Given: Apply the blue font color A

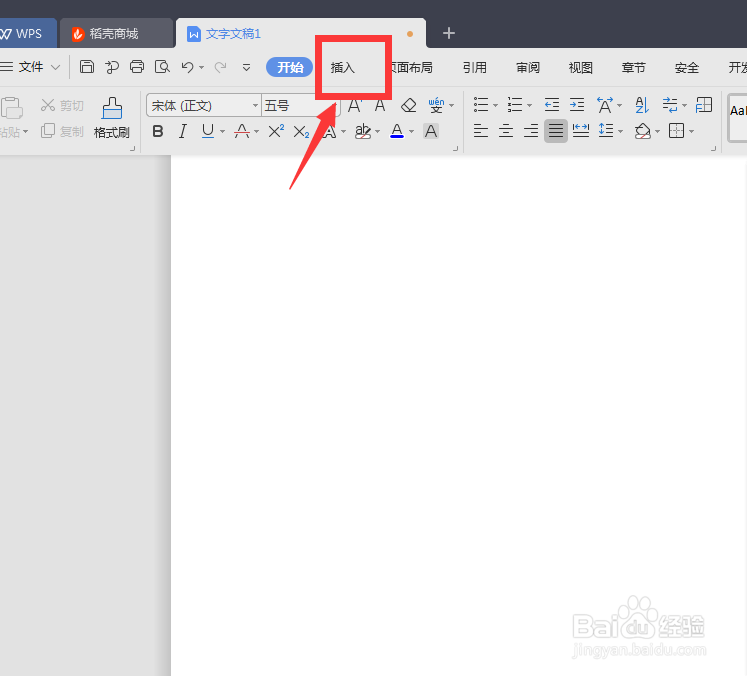Looking at the screenshot, I should pos(397,131).
